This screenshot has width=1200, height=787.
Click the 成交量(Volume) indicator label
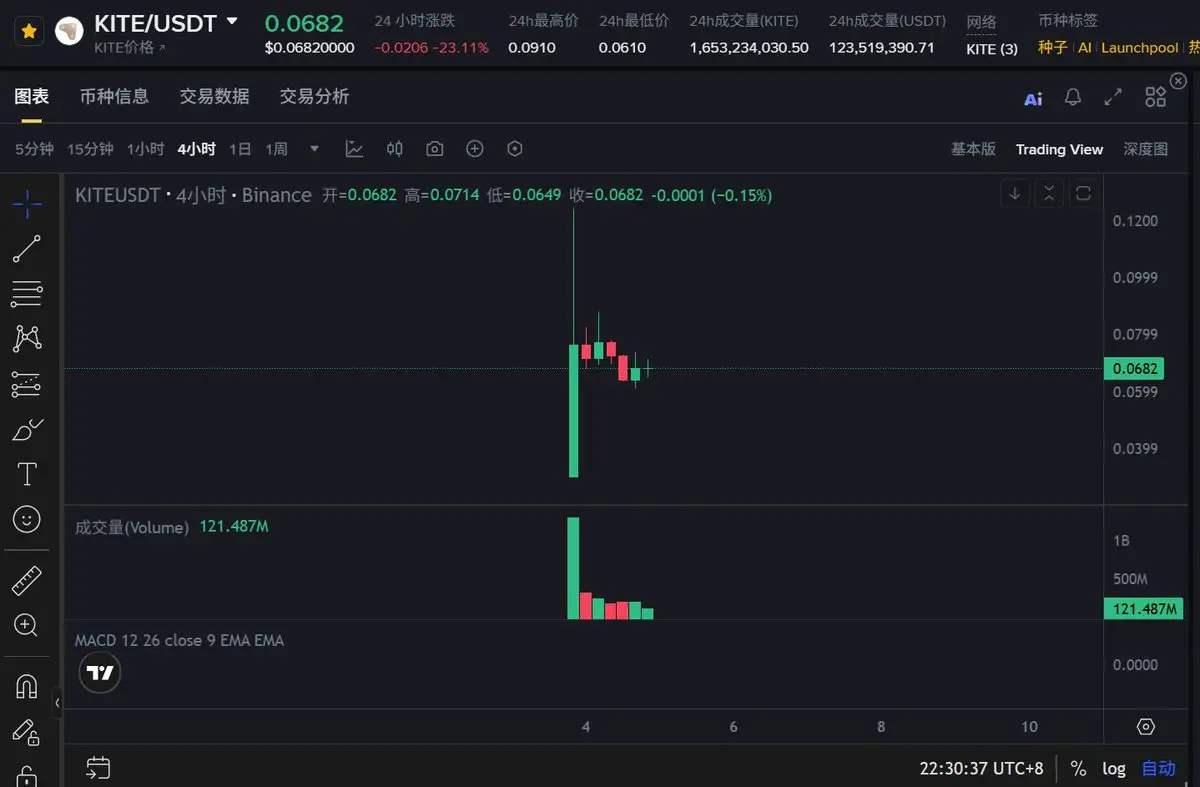point(132,527)
